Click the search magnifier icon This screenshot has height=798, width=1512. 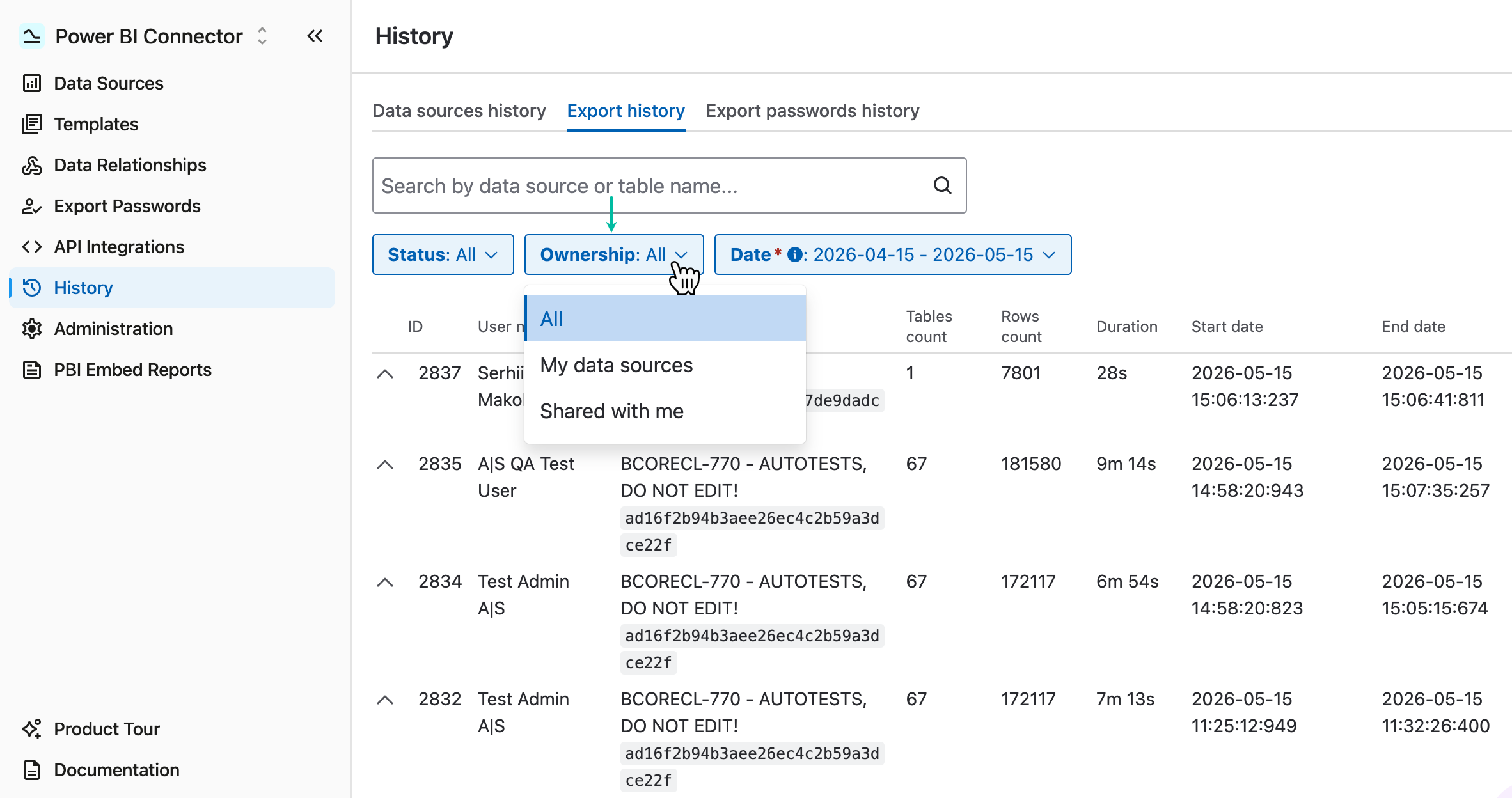coord(942,185)
